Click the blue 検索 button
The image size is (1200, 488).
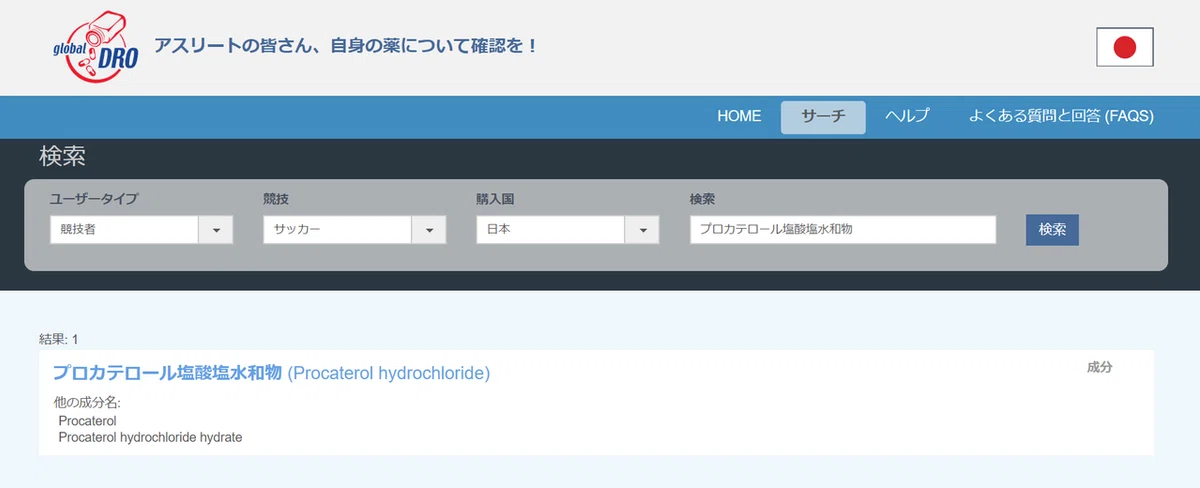point(1052,229)
